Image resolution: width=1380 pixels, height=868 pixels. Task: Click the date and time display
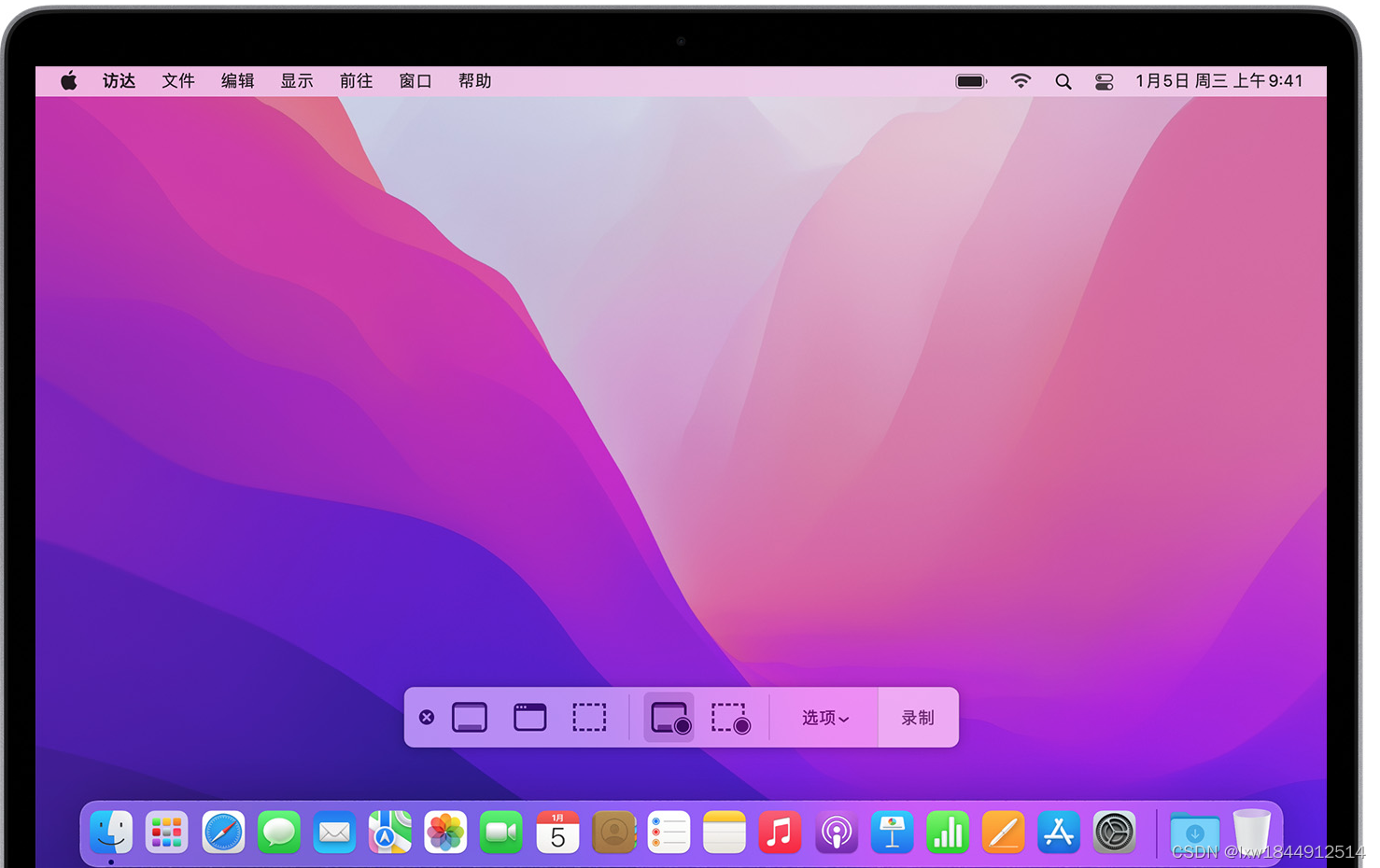1219,81
